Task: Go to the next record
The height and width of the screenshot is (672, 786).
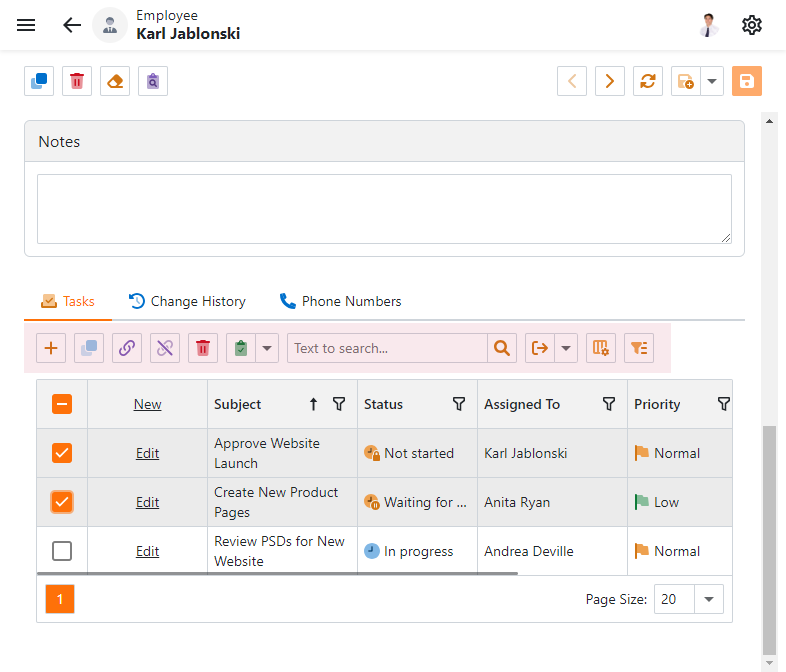Action: pyautogui.click(x=610, y=81)
